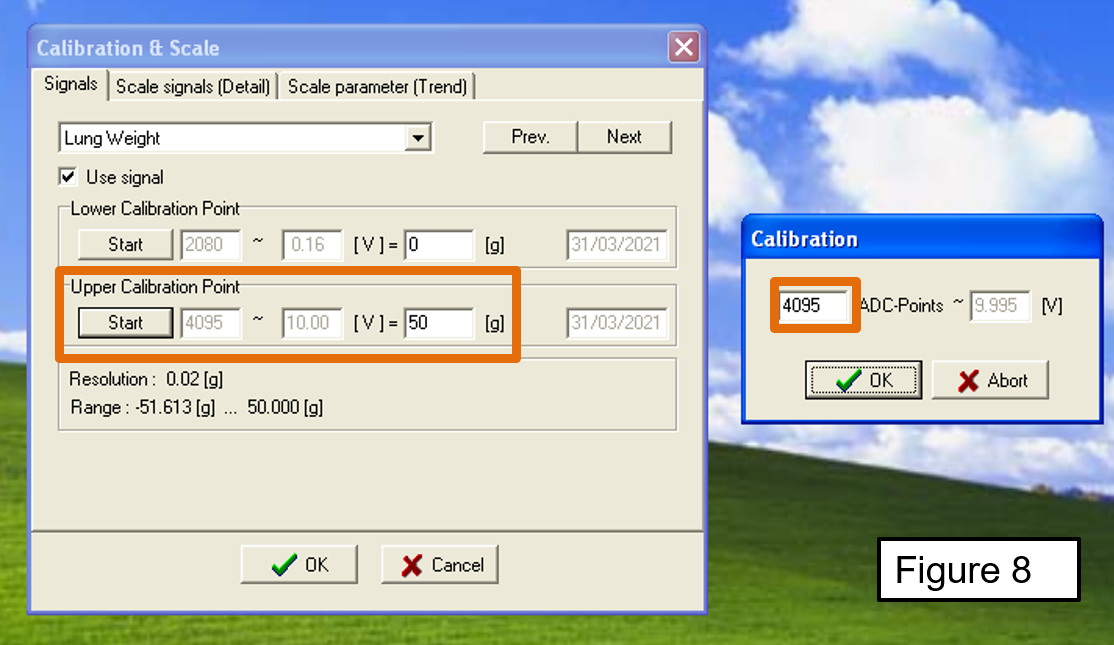Edit the upper calibration weight value 50
The image size is (1114, 645).
point(438,322)
